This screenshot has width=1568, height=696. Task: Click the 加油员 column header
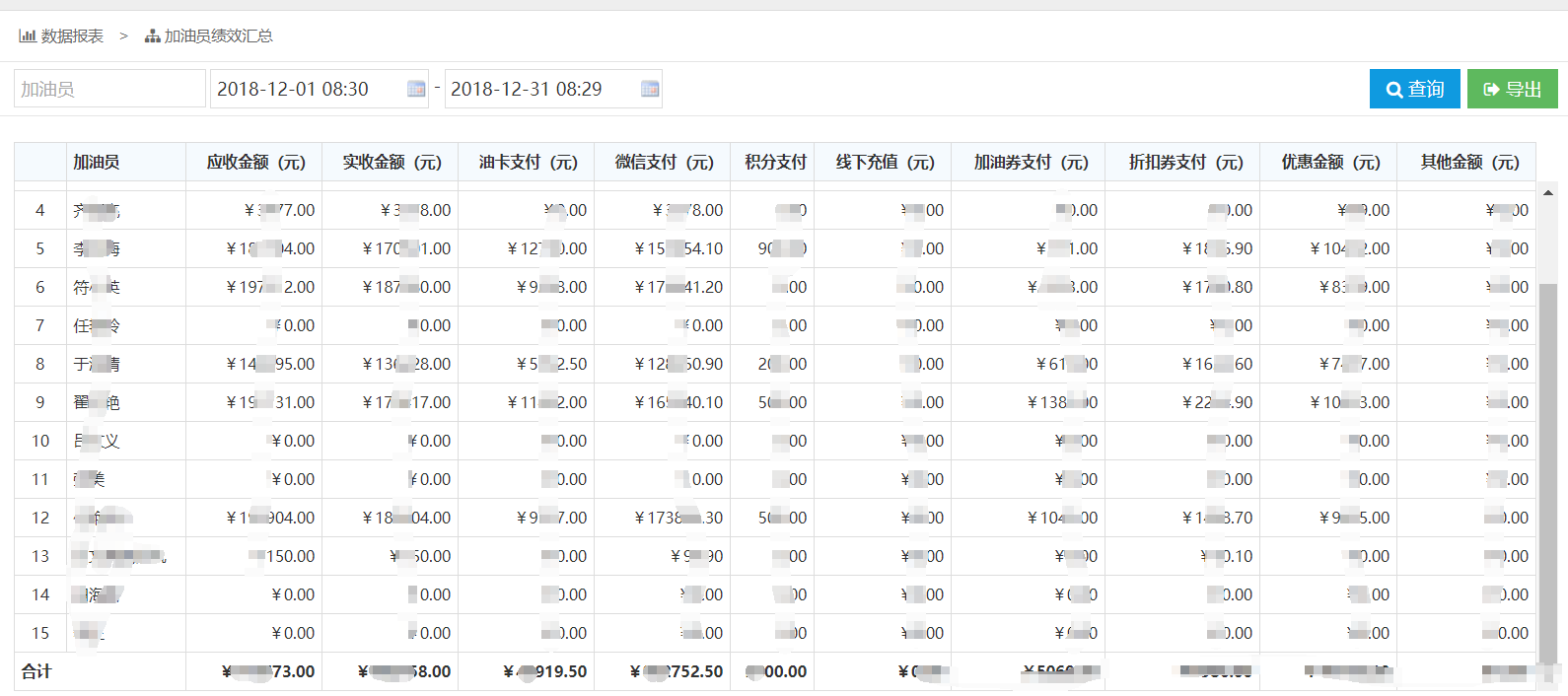[x=97, y=162]
